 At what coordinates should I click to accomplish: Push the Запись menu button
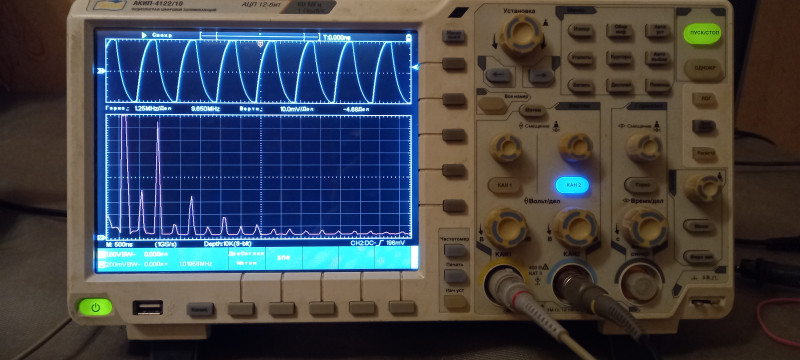coord(581,85)
